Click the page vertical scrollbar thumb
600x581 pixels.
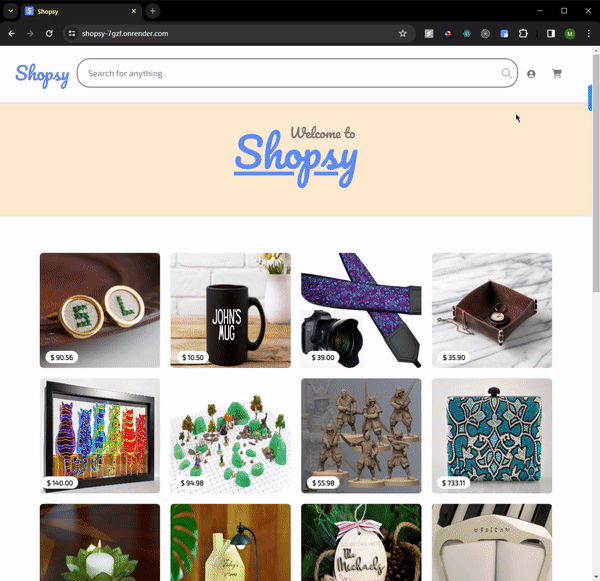[x=596, y=173]
